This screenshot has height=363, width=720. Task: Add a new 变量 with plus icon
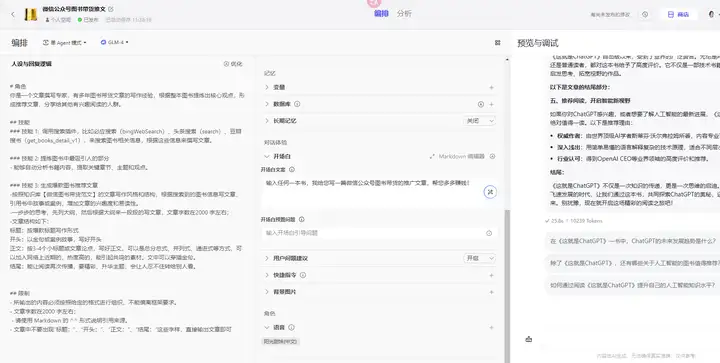click(491, 87)
